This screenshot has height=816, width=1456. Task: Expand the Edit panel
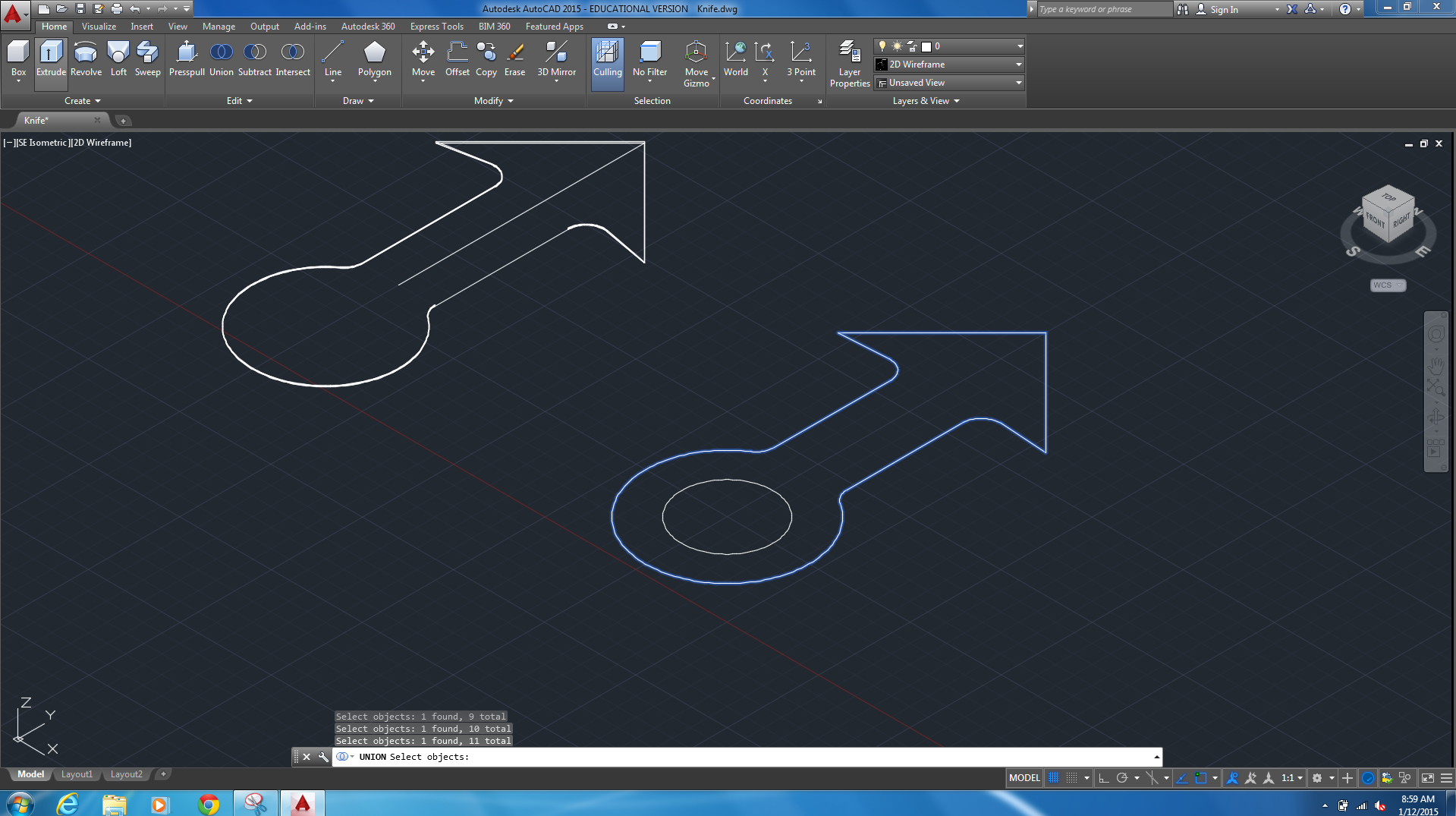pos(239,101)
